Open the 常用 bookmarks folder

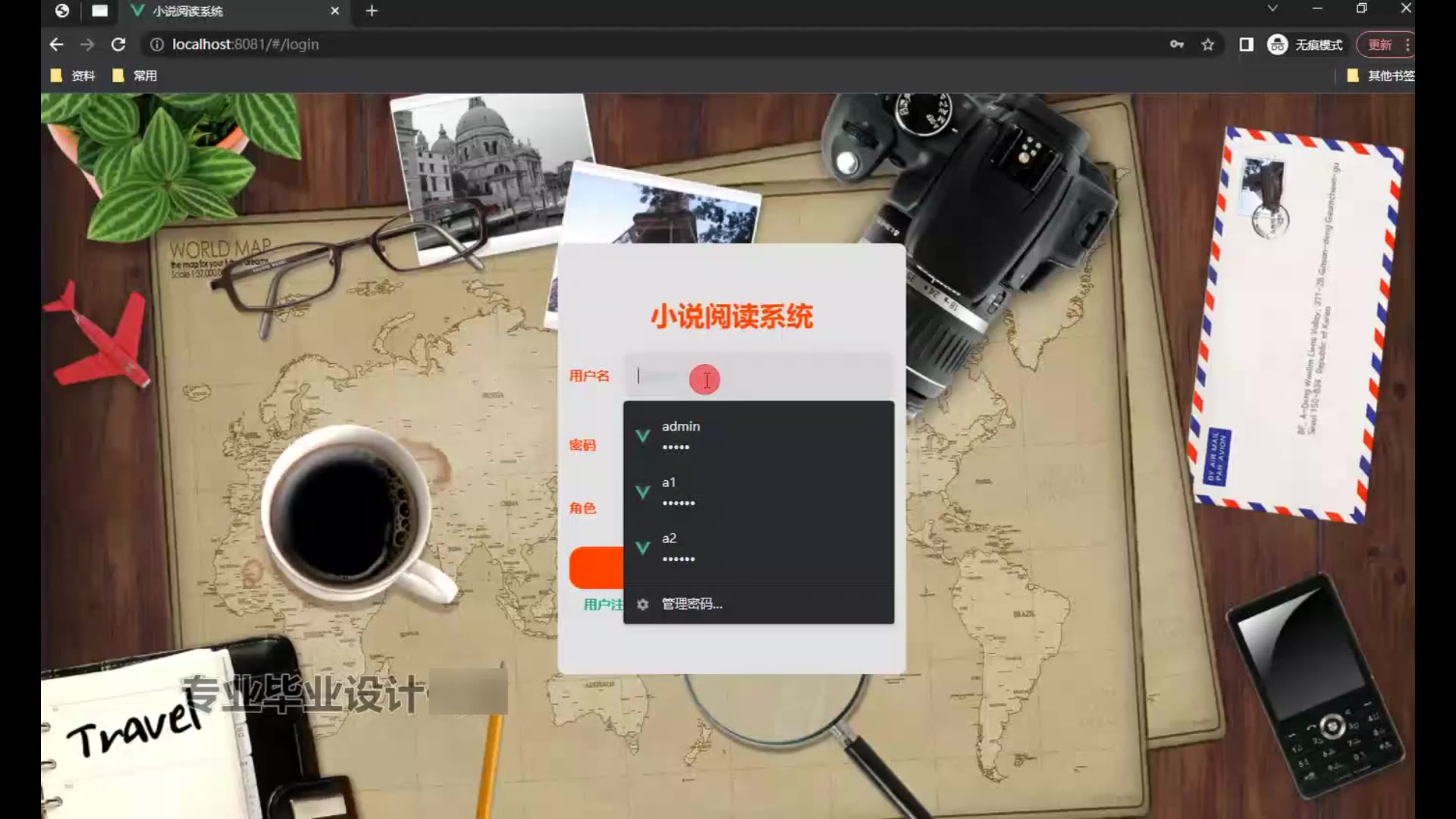pos(134,76)
